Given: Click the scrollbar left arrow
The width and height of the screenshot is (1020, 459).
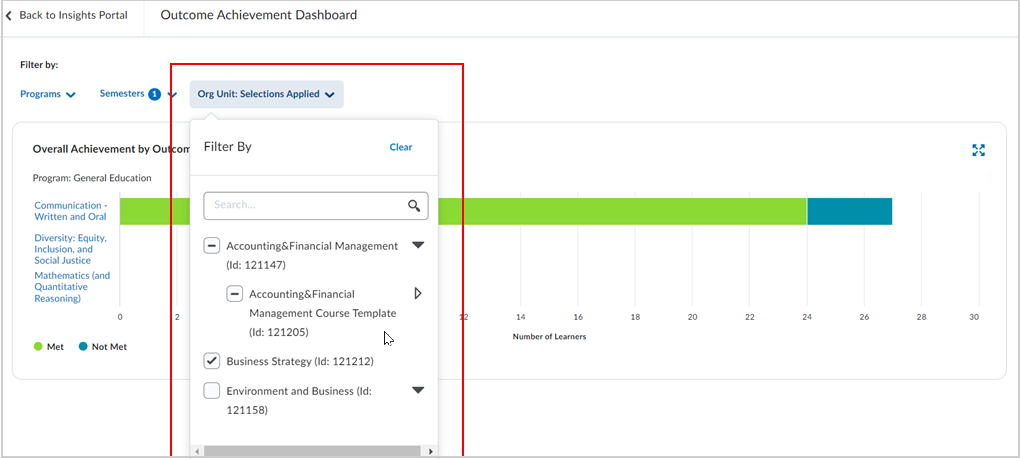Looking at the screenshot, I should pos(197,451).
